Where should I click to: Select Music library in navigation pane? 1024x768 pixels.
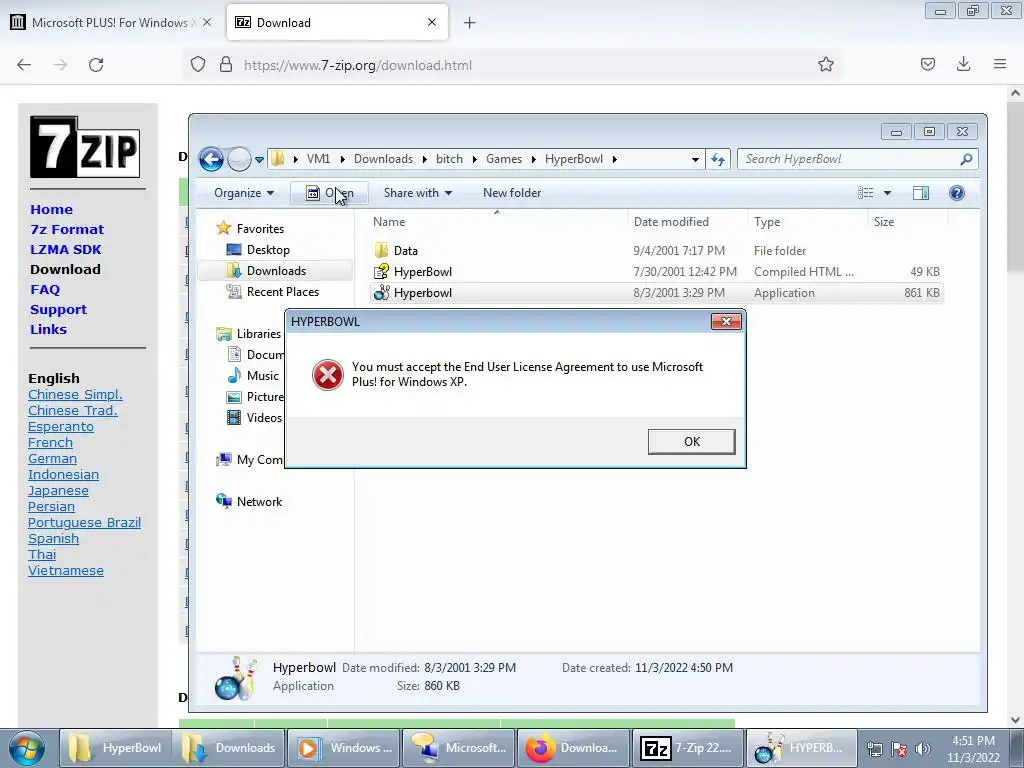click(253, 376)
